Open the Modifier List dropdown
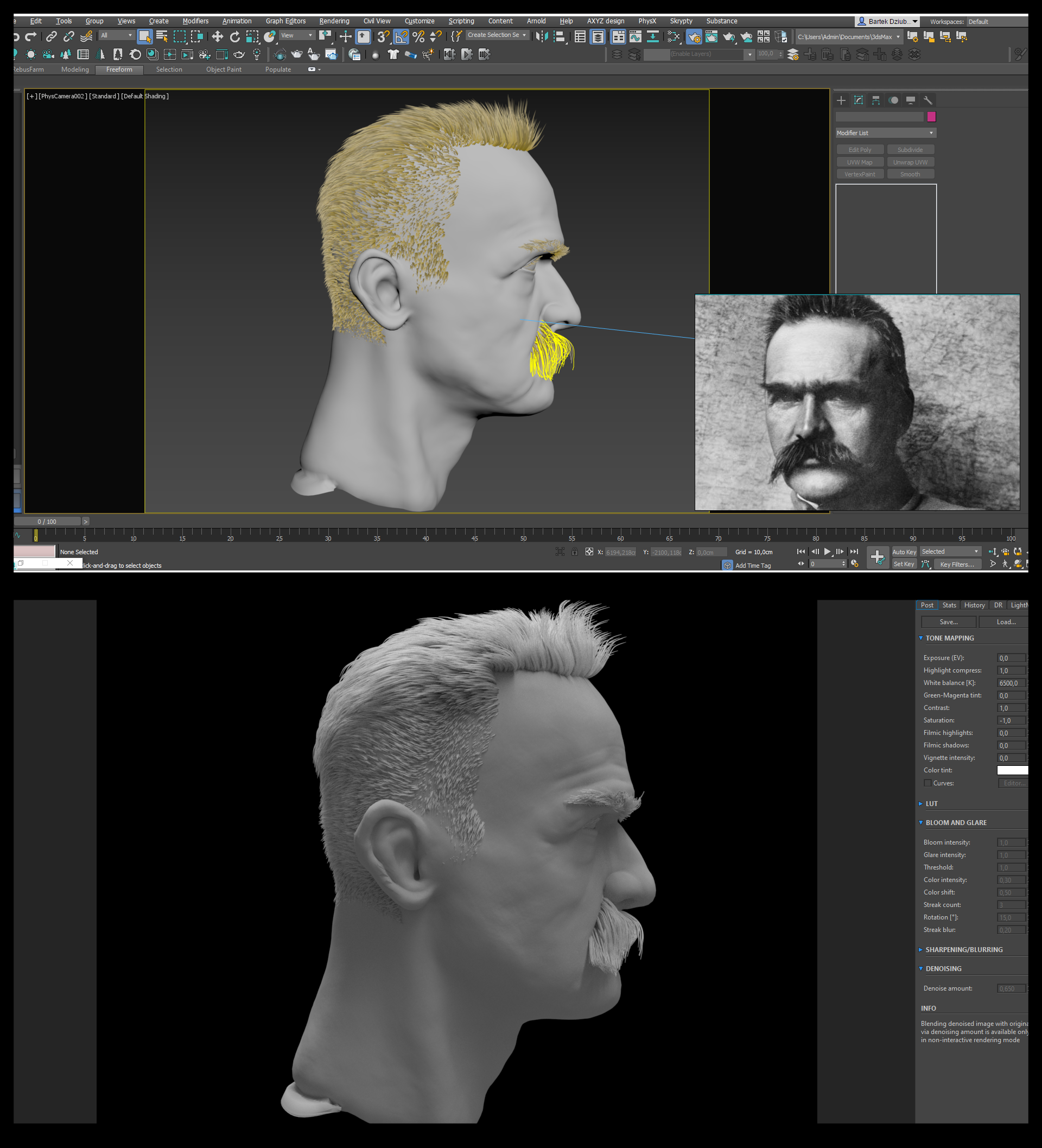This screenshot has height=1148, width=1042. pyautogui.click(x=885, y=132)
